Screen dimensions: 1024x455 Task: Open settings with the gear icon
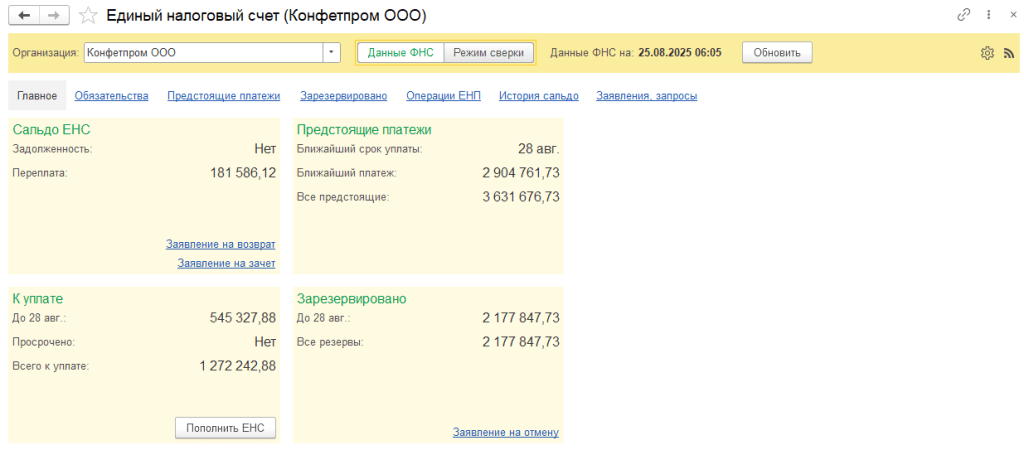point(987,53)
